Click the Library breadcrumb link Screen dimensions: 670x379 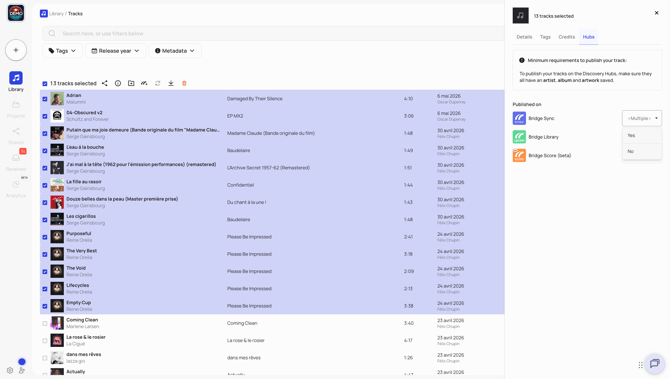(56, 14)
